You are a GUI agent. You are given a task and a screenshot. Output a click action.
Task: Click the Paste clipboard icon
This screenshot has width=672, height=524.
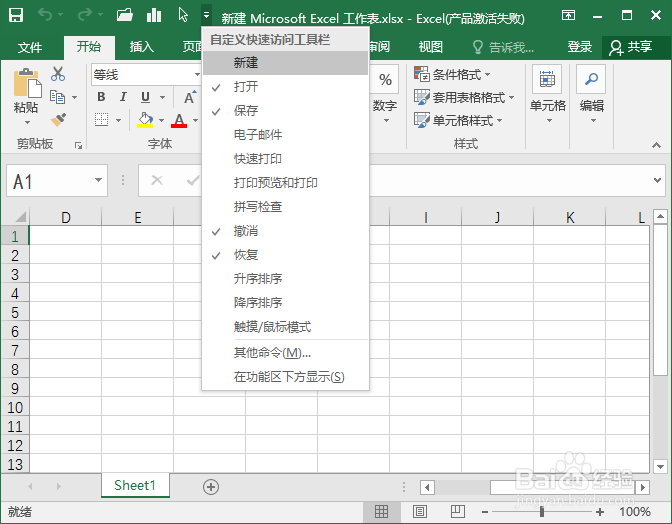[x=27, y=83]
